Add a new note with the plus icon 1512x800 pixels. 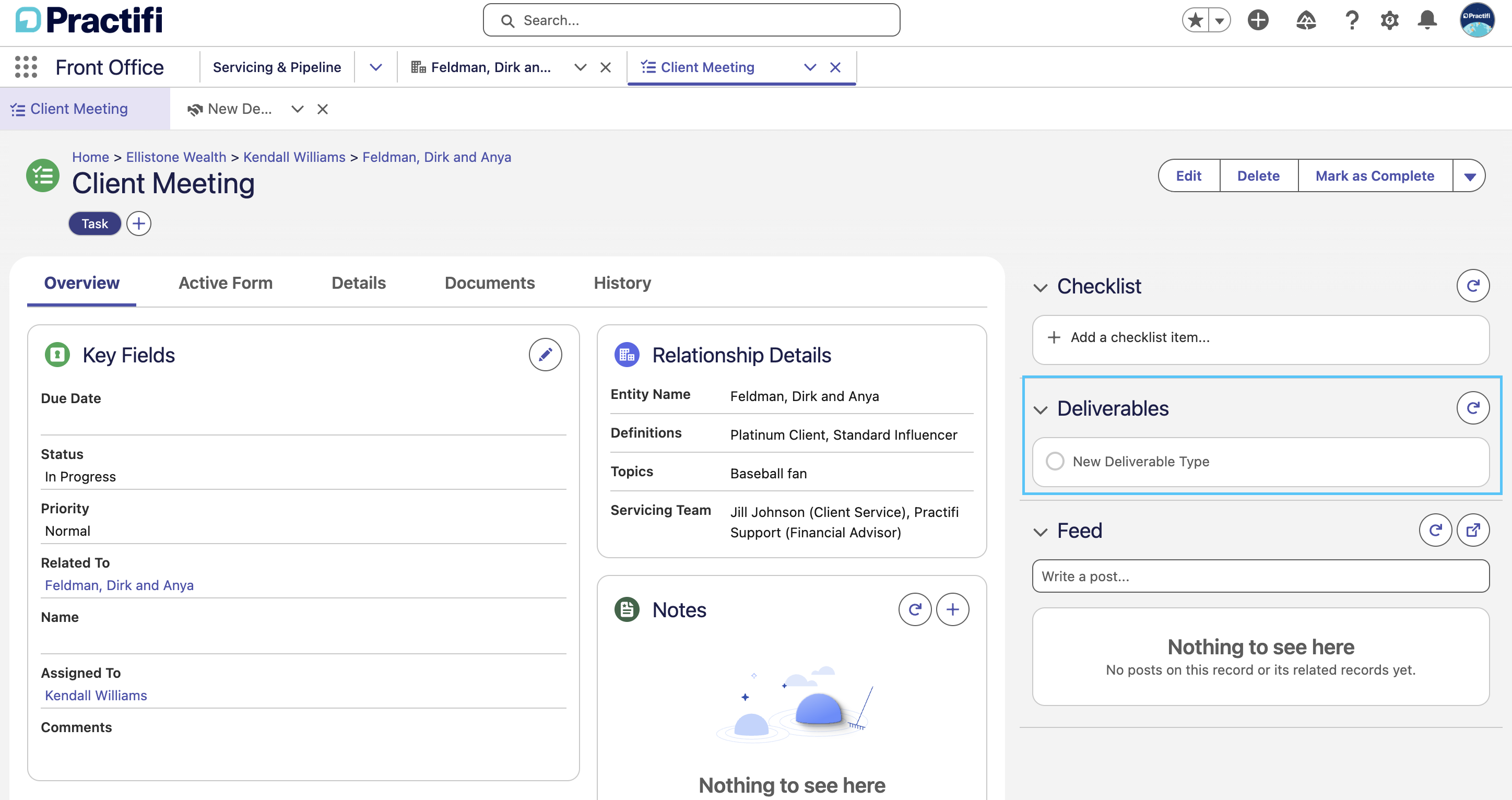[x=952, y=609]
